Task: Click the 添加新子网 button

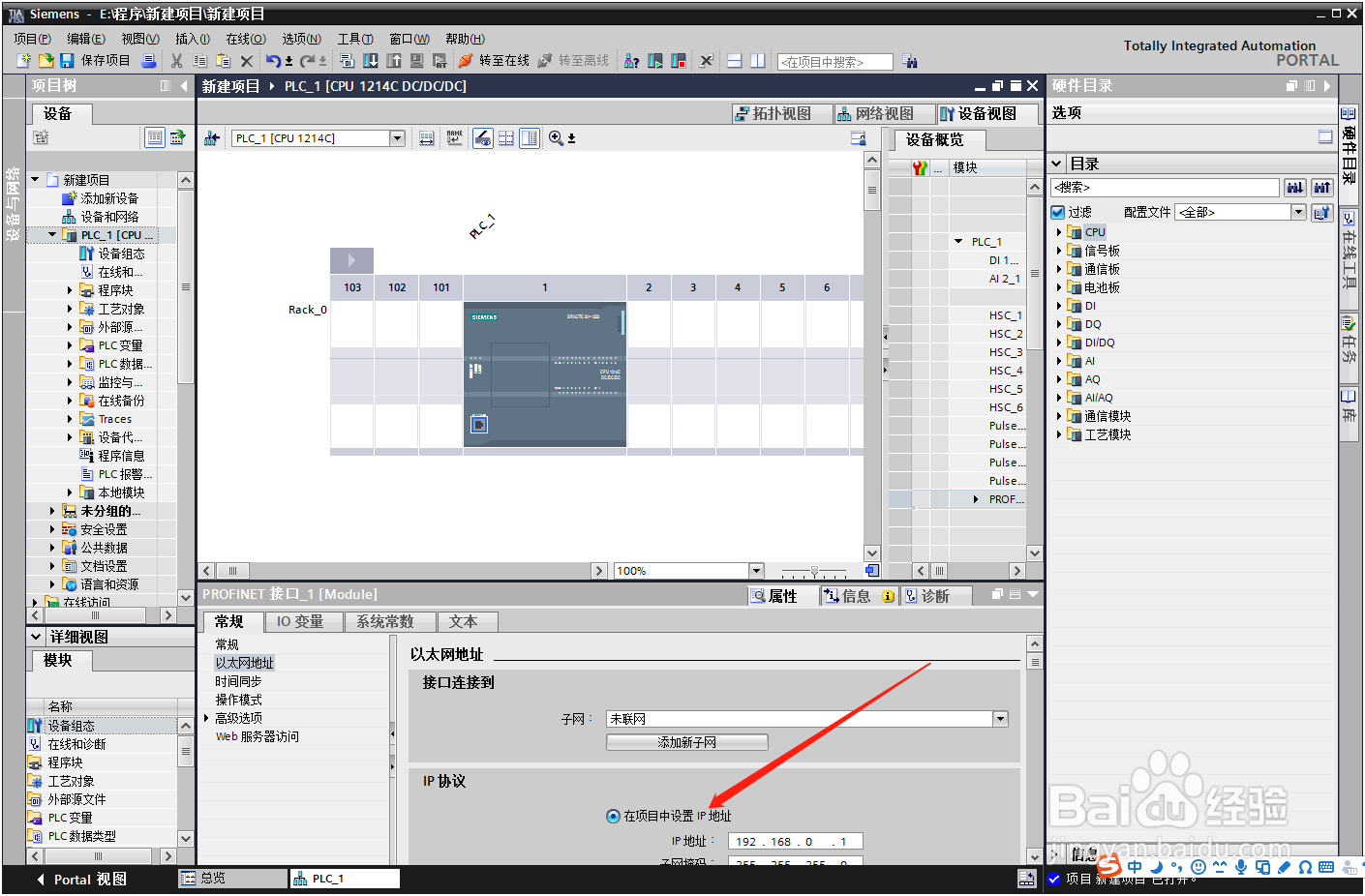Action: (x=686, y=742)
